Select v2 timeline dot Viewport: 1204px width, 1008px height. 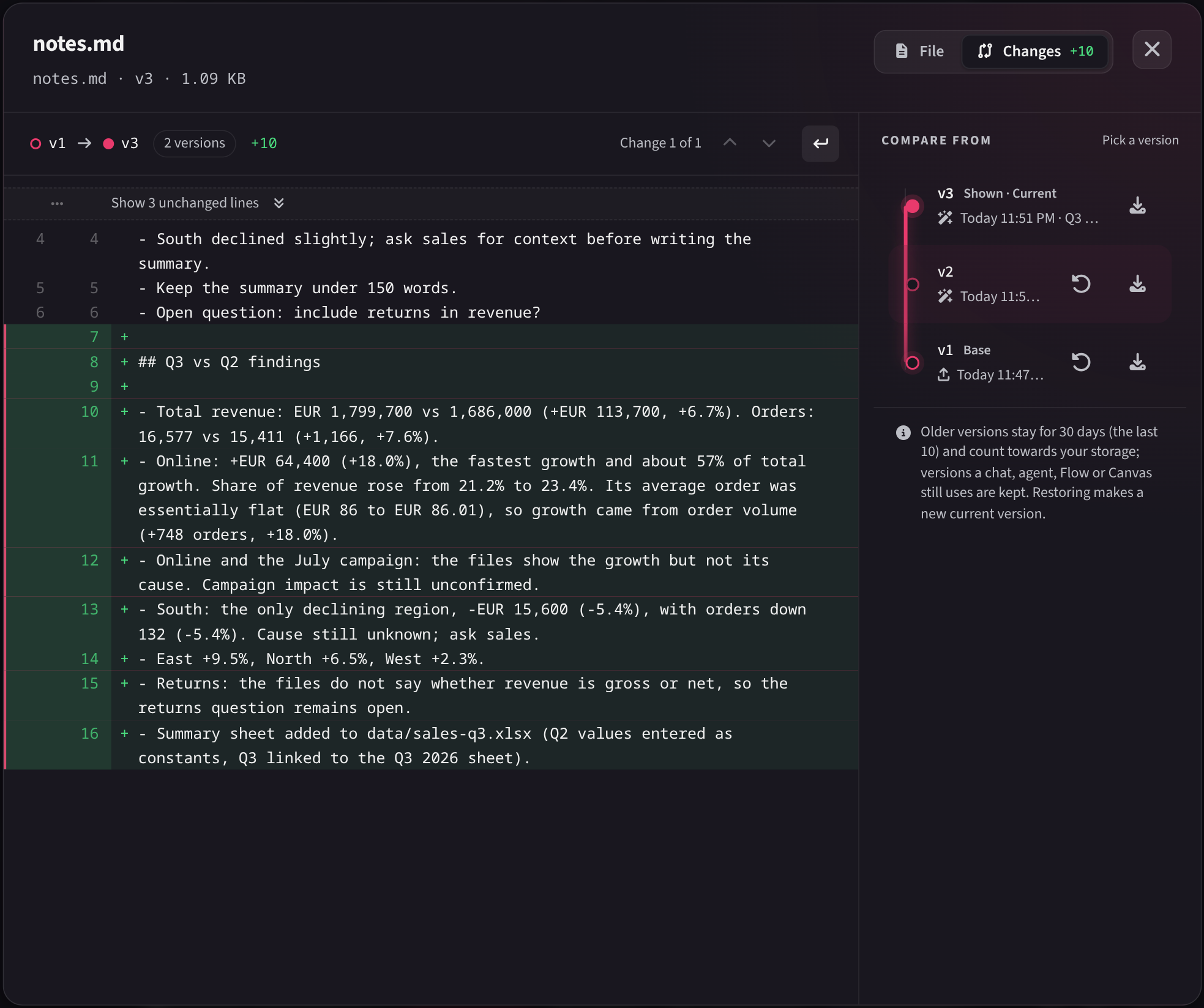912,285
